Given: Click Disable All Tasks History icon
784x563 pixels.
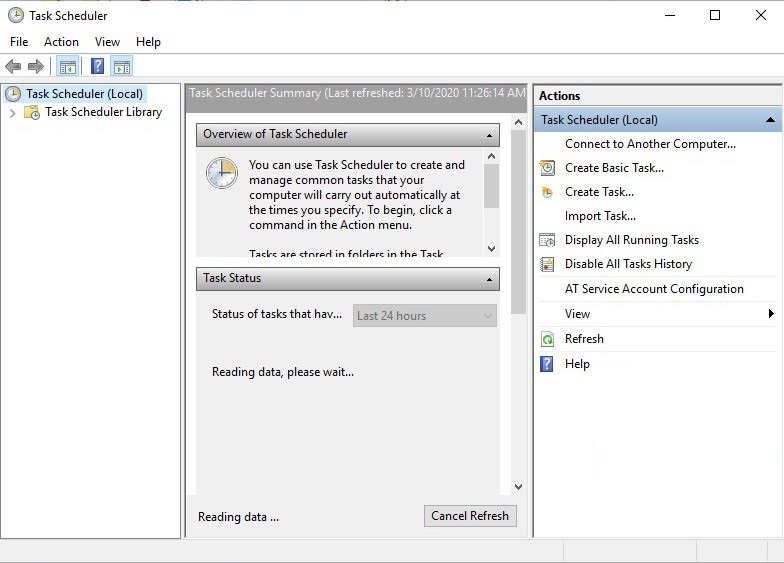Looking at the screenshot, I should click(x=547, y=264).
